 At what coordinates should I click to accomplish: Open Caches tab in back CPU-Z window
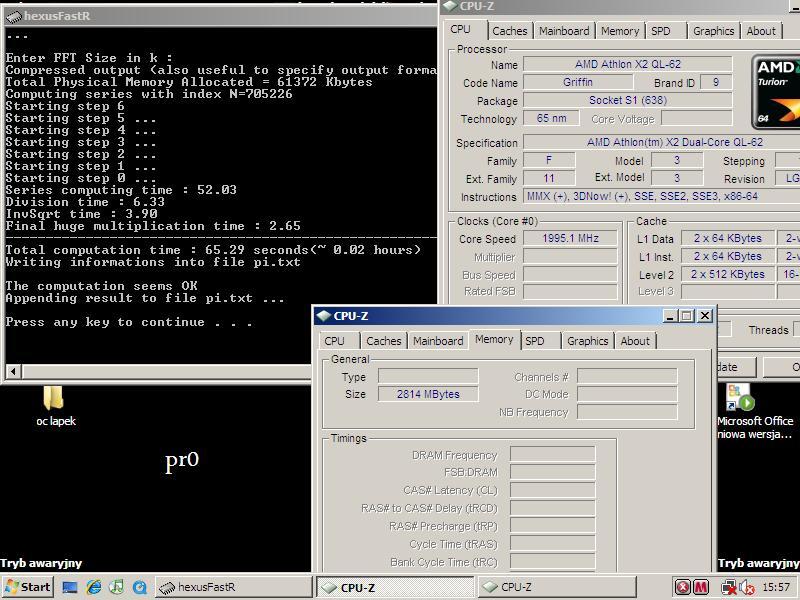point(510,31)
